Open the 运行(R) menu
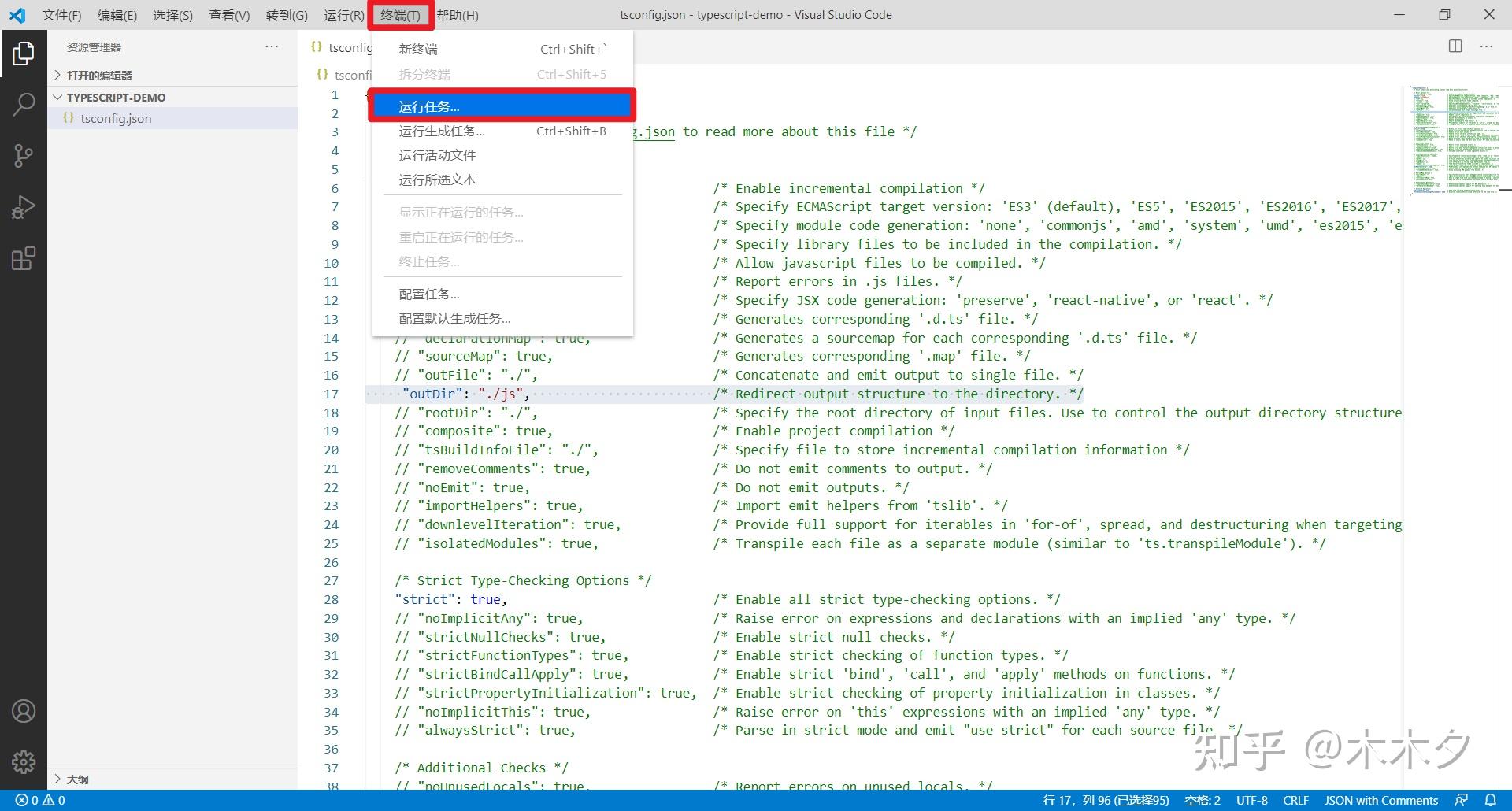 pyautogui.click(x=343, y=15)
